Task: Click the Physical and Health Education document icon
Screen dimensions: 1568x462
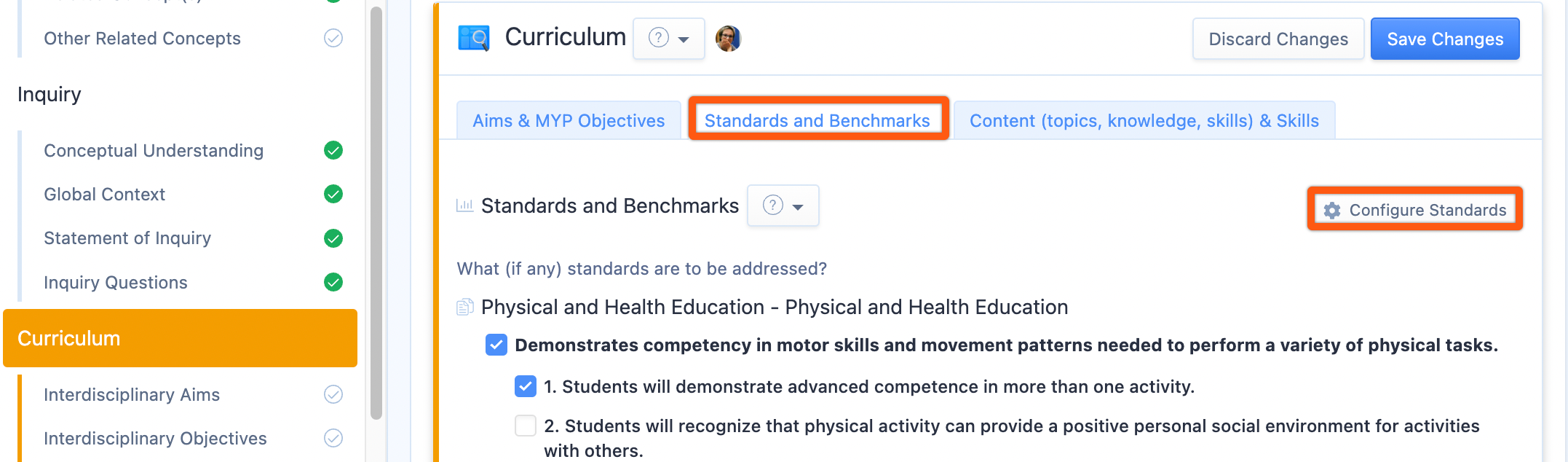Action: click(465, 308)
